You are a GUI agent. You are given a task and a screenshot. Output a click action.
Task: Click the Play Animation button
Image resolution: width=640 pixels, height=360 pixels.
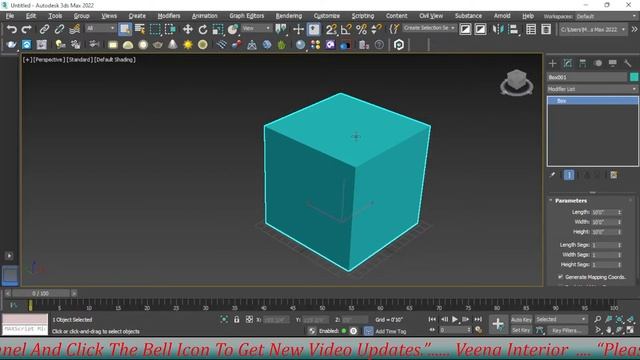pyautogui.click(x=454, y=319)
